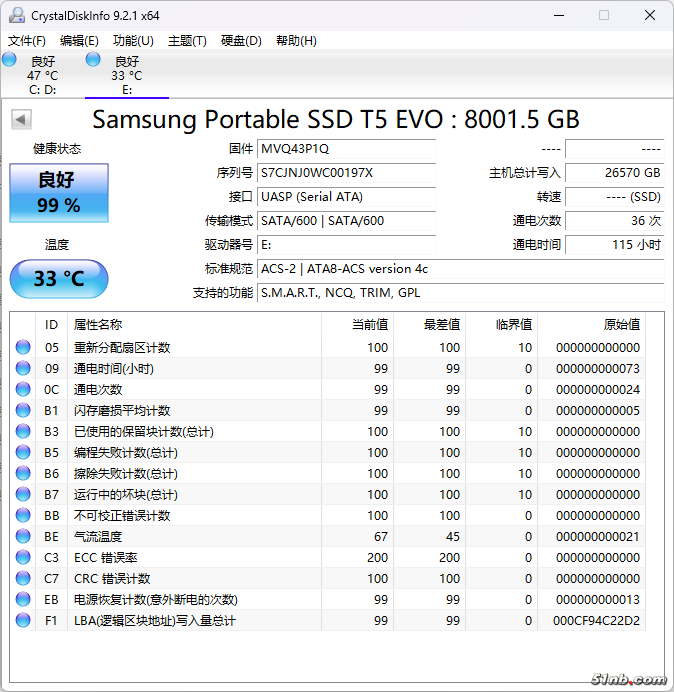Click status orb for ECC 错误率
The height and width of the screenshot is (692, 674).
(x=23, y=558)
